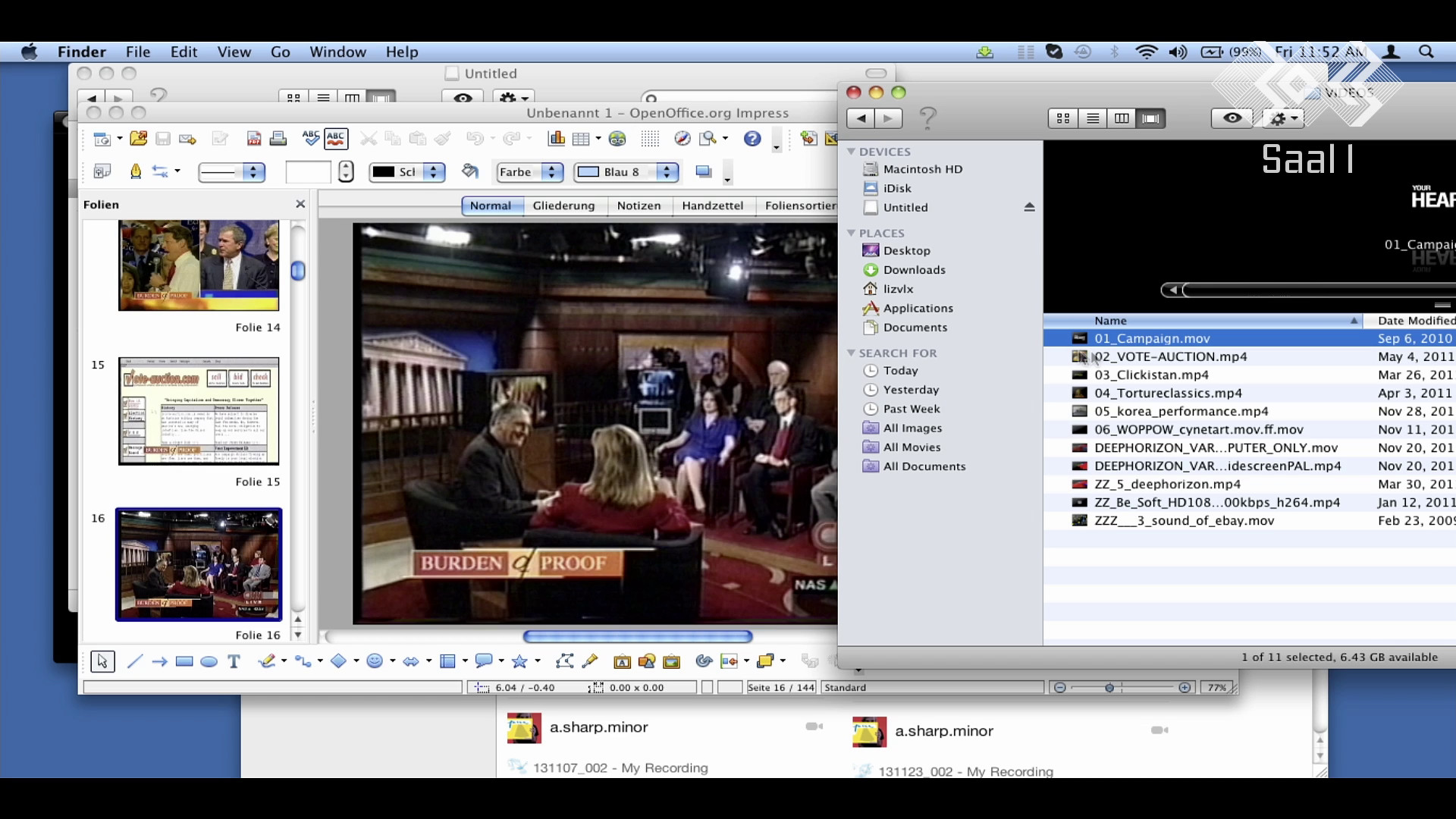Close the Folien slide panel
Viewport: 1456px width, 819px height.
(300, 204)
